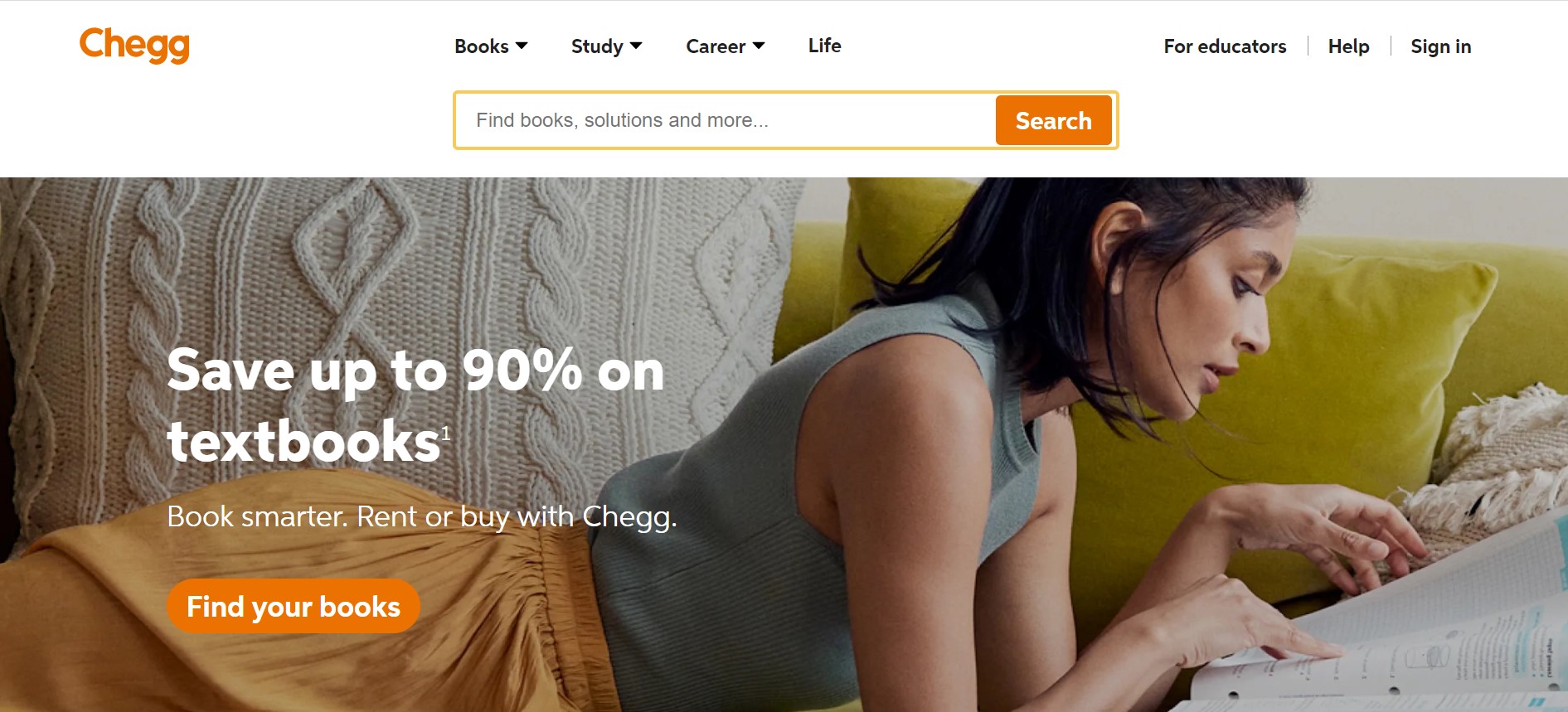Image resolution: width=1568 pixels, height=712 pixels.
Task: Open the Books menu
Action: coord(491,46)
